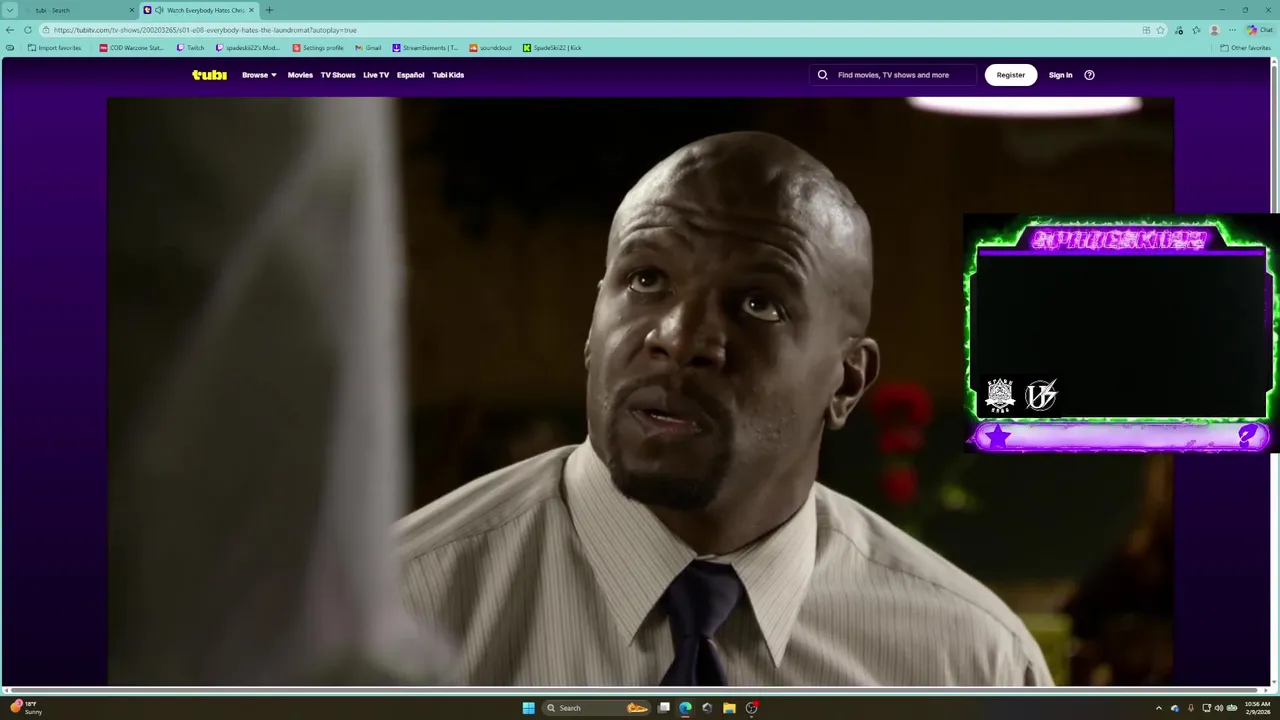Click the purple star on overlay
The height and width of the screenshot is (720, 1280).
pos(997,436)
